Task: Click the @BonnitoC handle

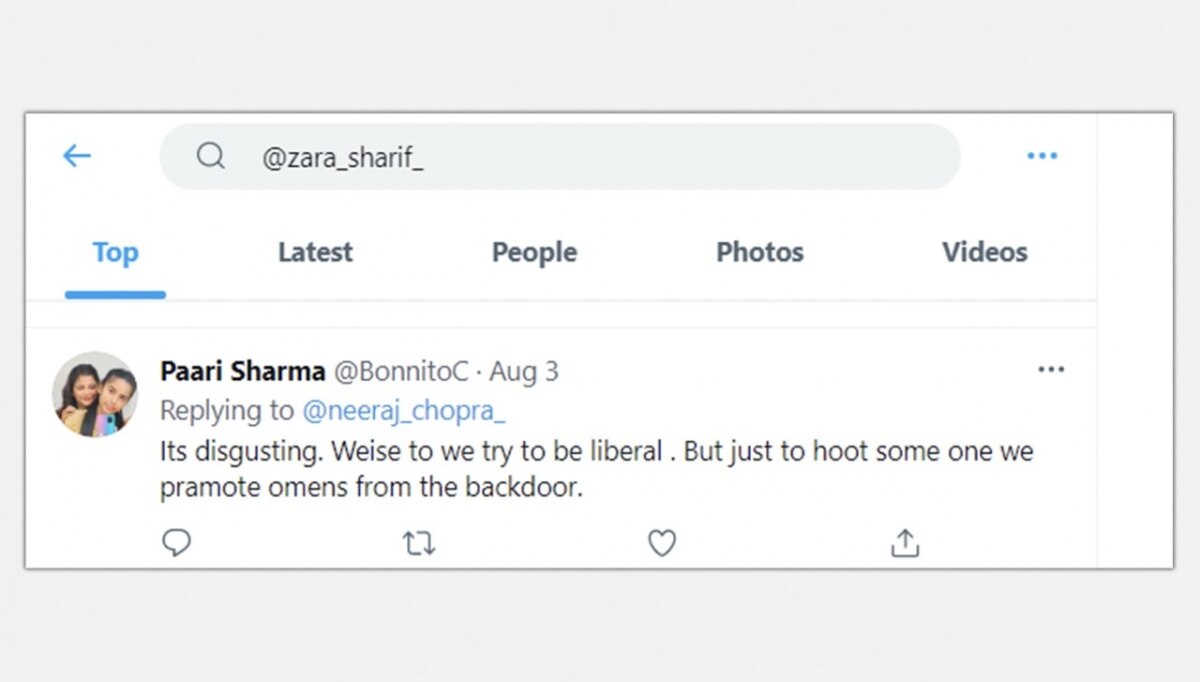Action: click(x=400, y=372)
